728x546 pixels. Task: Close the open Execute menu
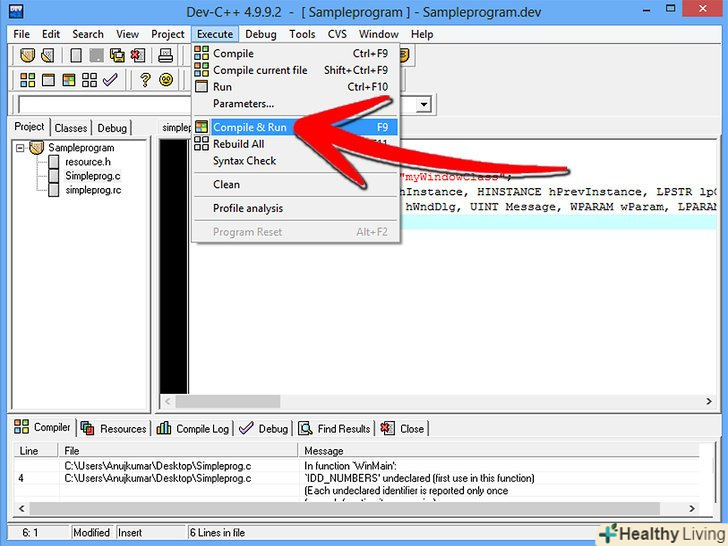(x=215, y=34)
